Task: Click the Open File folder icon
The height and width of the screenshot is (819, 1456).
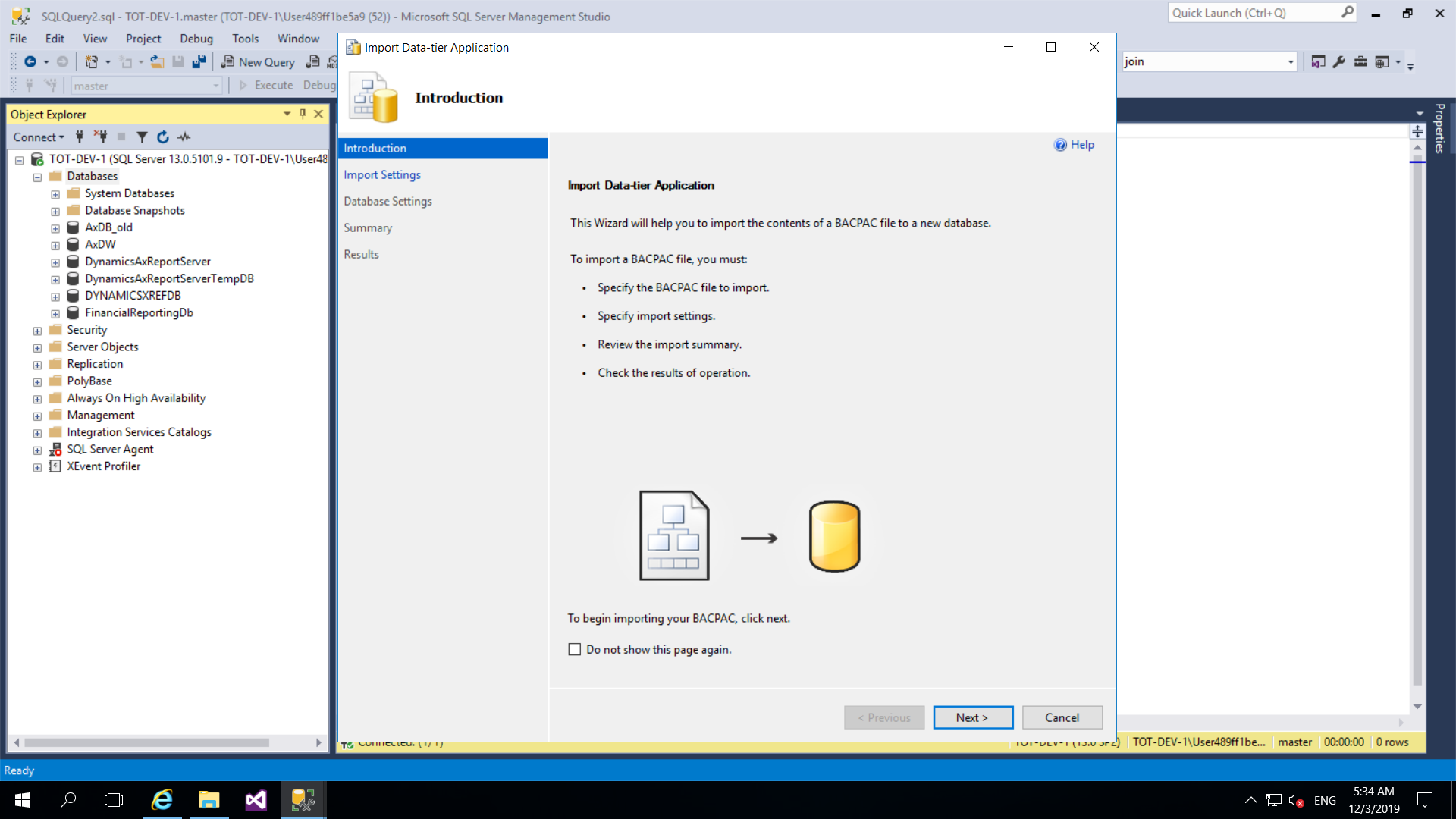Action: (157, 62)
